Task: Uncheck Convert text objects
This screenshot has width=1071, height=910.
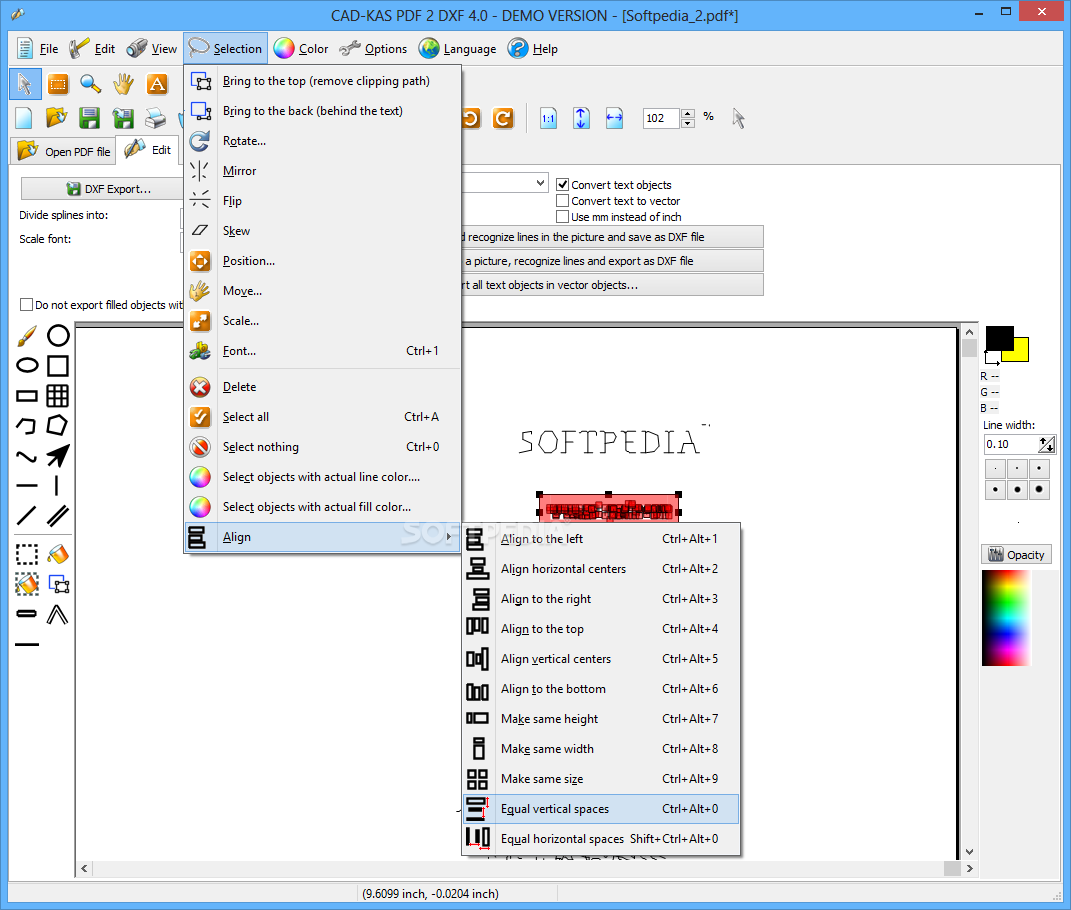Action: 563,184
